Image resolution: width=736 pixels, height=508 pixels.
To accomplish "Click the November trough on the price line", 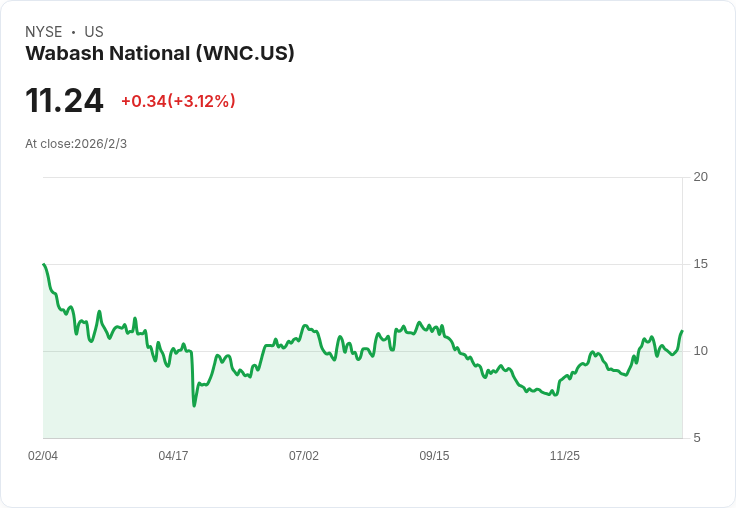I will coord(552,395).
